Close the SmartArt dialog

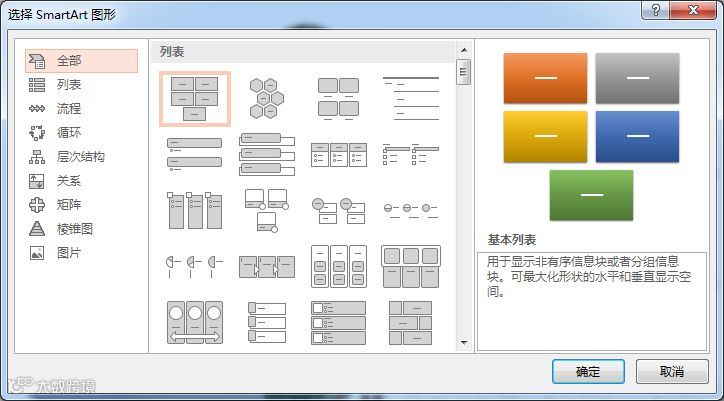coord(693,10)
